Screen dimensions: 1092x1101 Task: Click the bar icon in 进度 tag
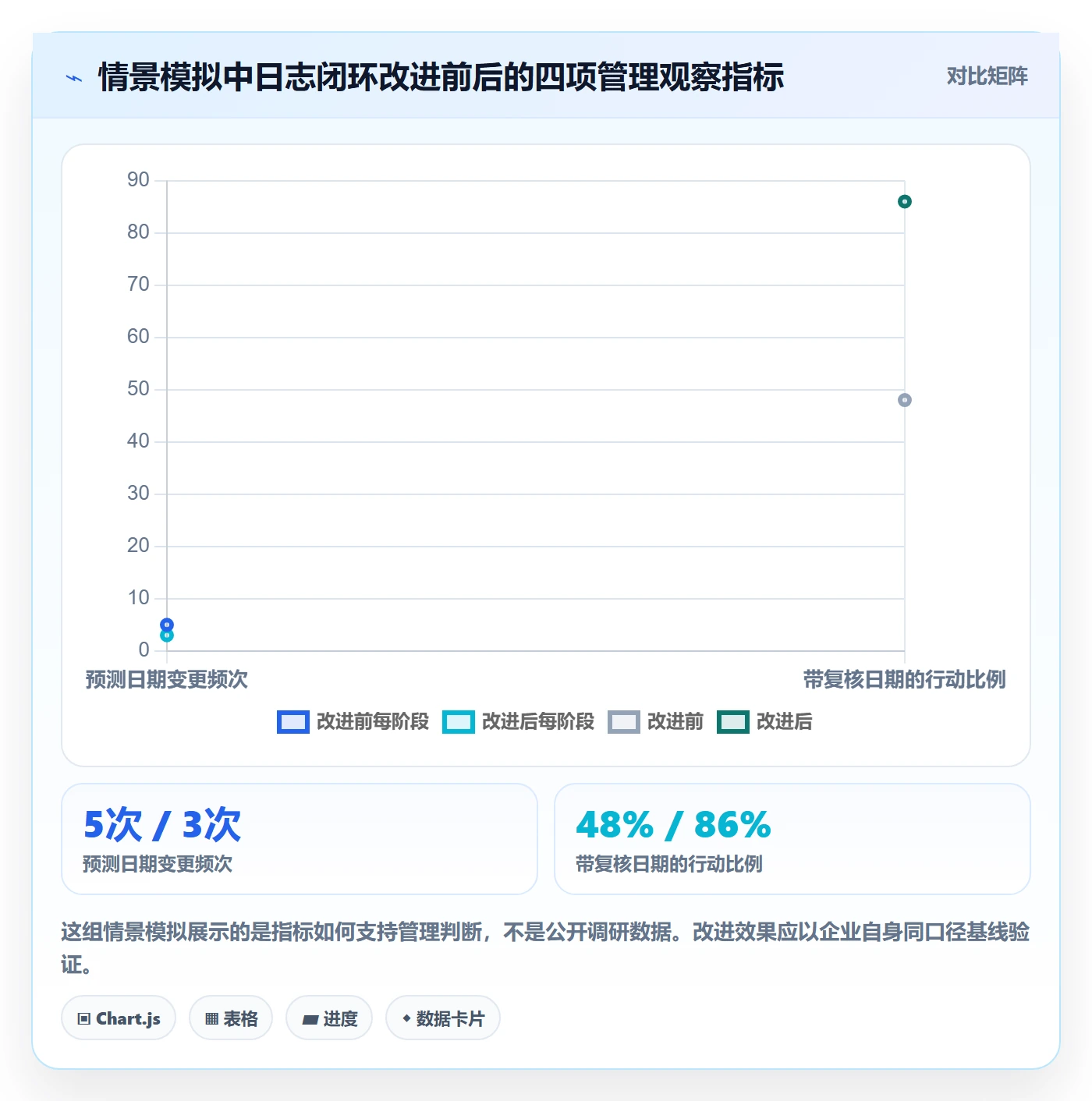click(x=310, y=1019)
